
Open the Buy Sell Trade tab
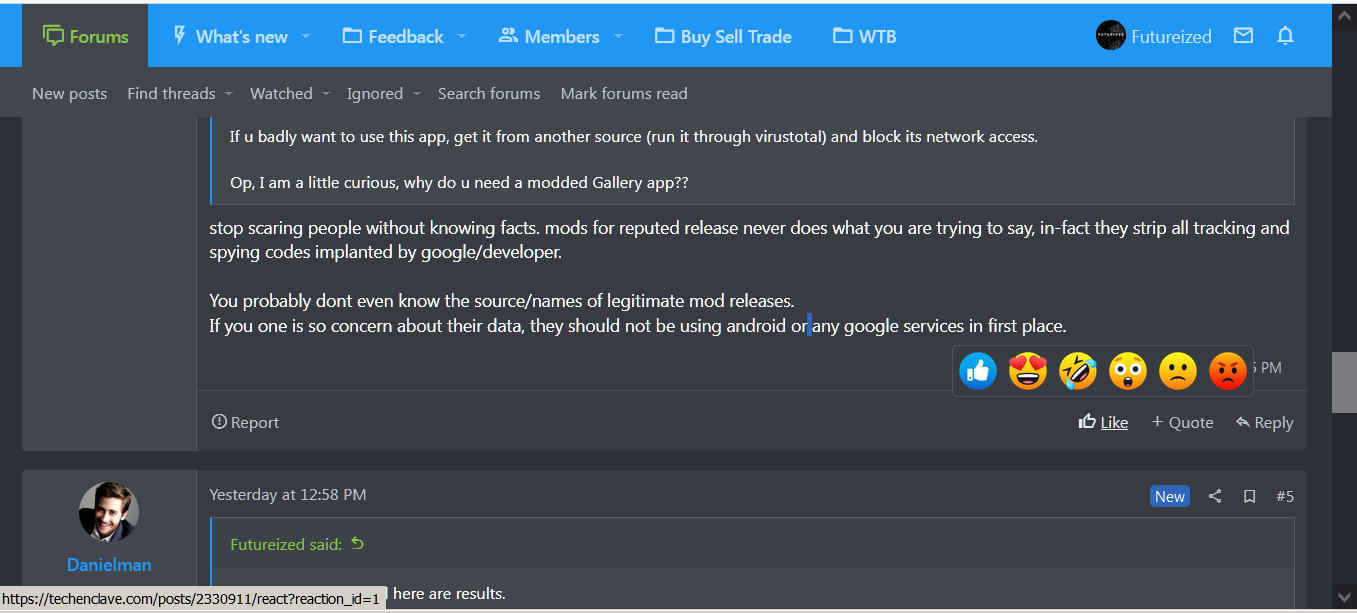click(x=723, y=36)
